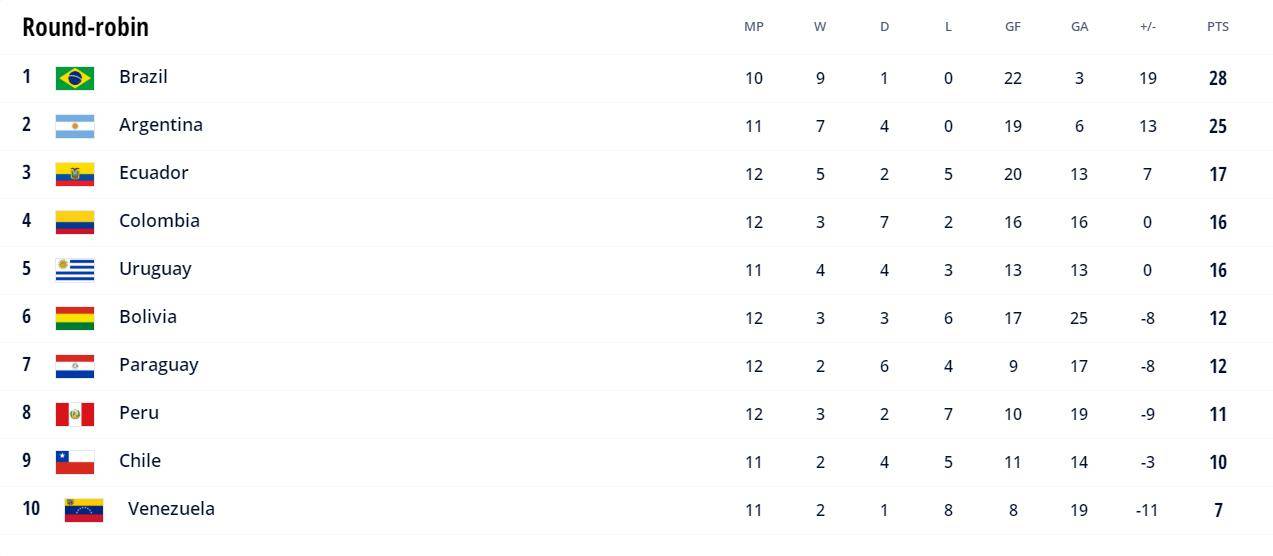Click the Round-robin heading
The width and height of the screenshot is (1273, 556).
click(x=85, y=27)
